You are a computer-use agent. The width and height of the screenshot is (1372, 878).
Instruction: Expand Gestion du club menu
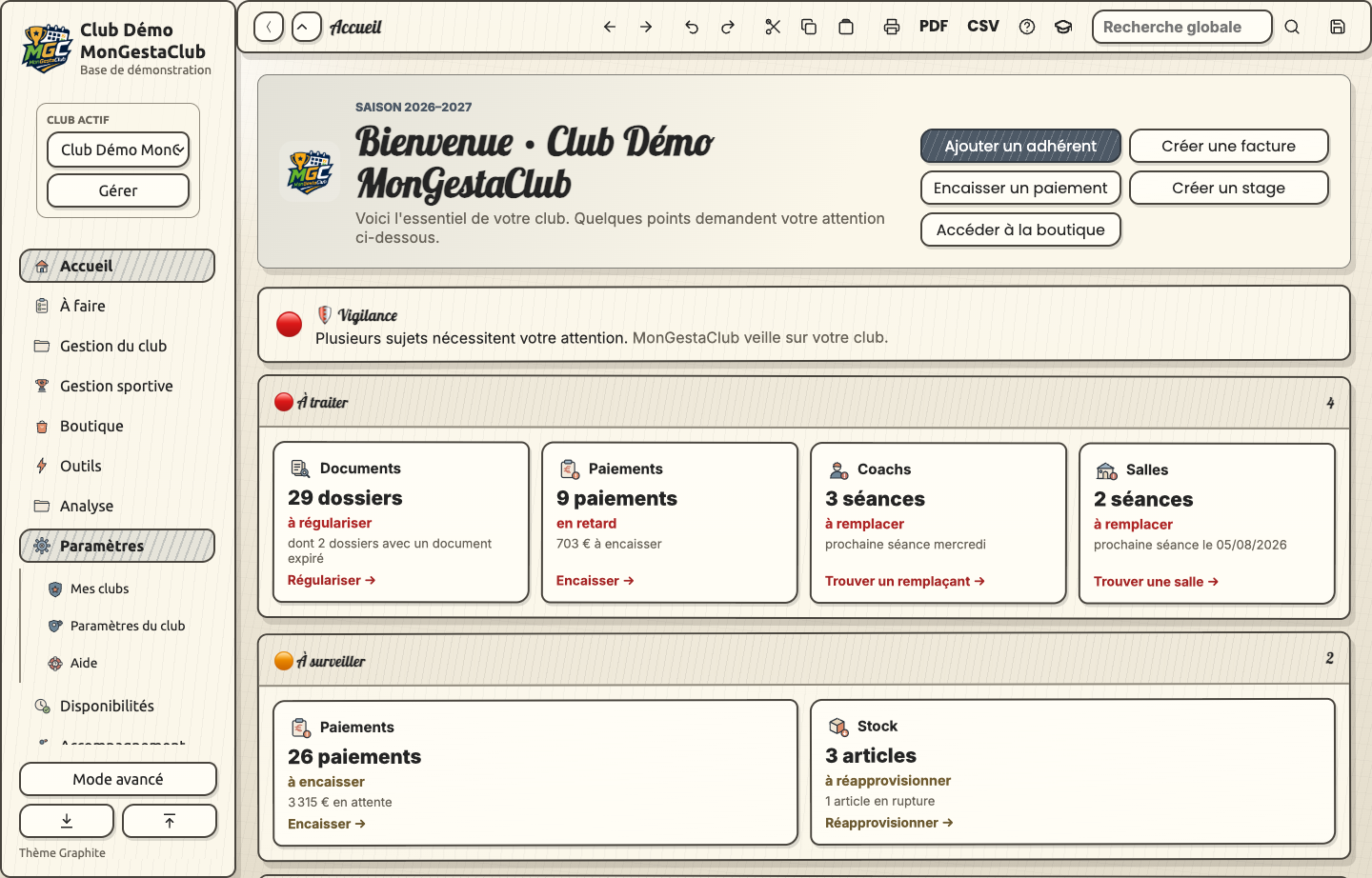(117, 346)
